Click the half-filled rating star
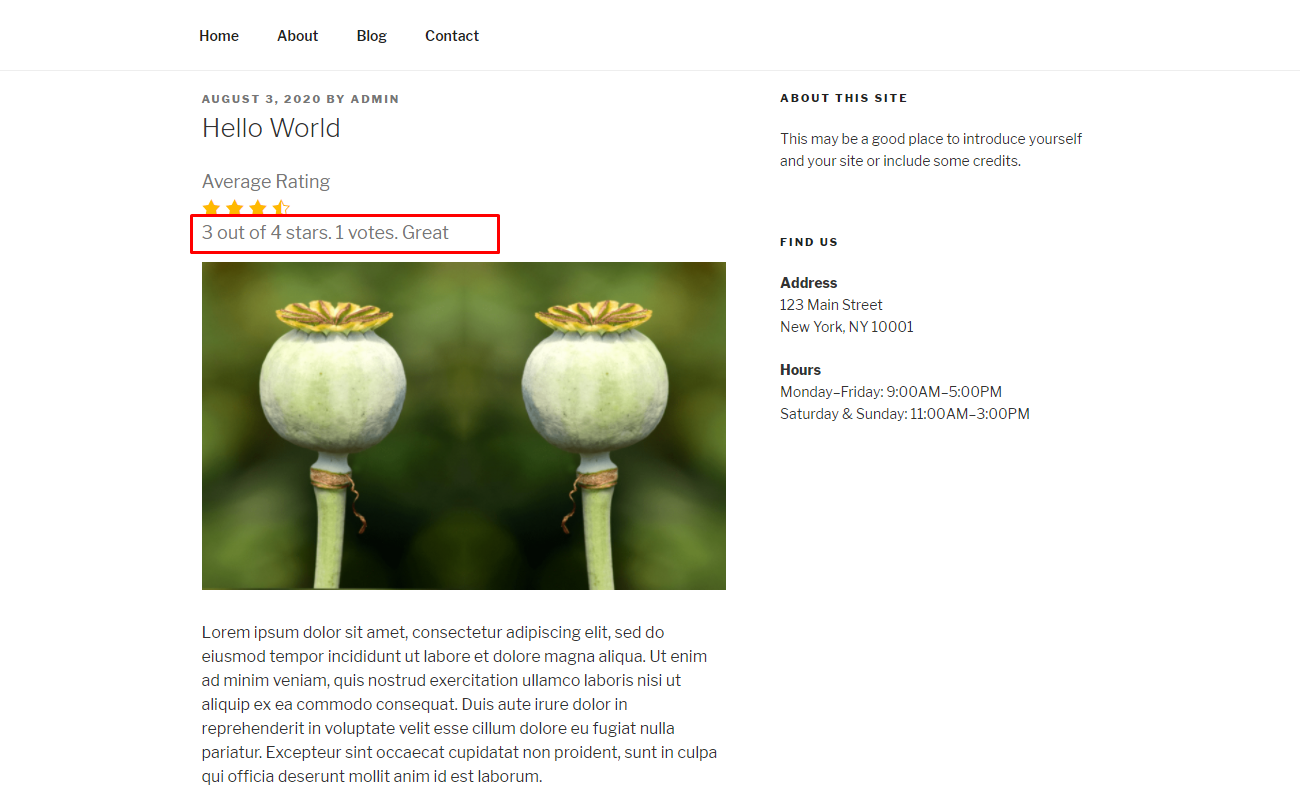Image resolution: width=1300 pixels, height=800 pixels. [x=282, y=208]
